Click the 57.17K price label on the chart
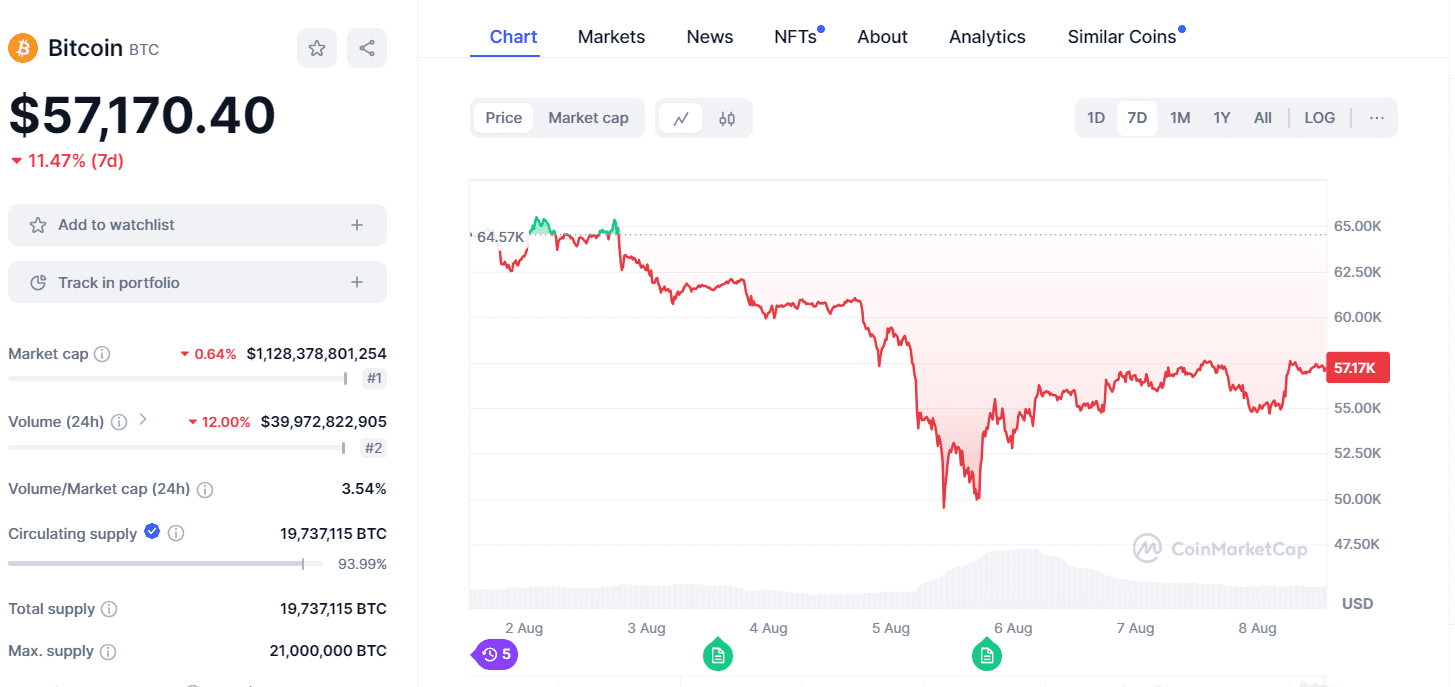Viewport: 1455px width, 687px height. (1357, 367)
